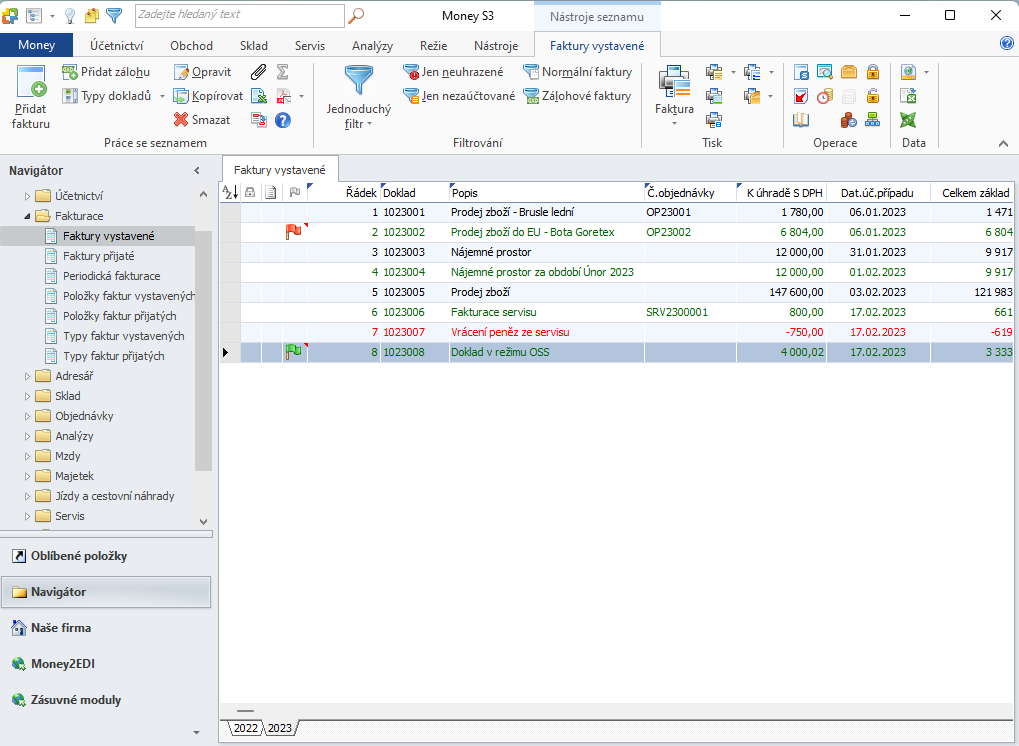Image resolution: width=1019 pixels, height=746 pixels.
Task: Switch to the 2022 year tab
Action: point(246,728)
